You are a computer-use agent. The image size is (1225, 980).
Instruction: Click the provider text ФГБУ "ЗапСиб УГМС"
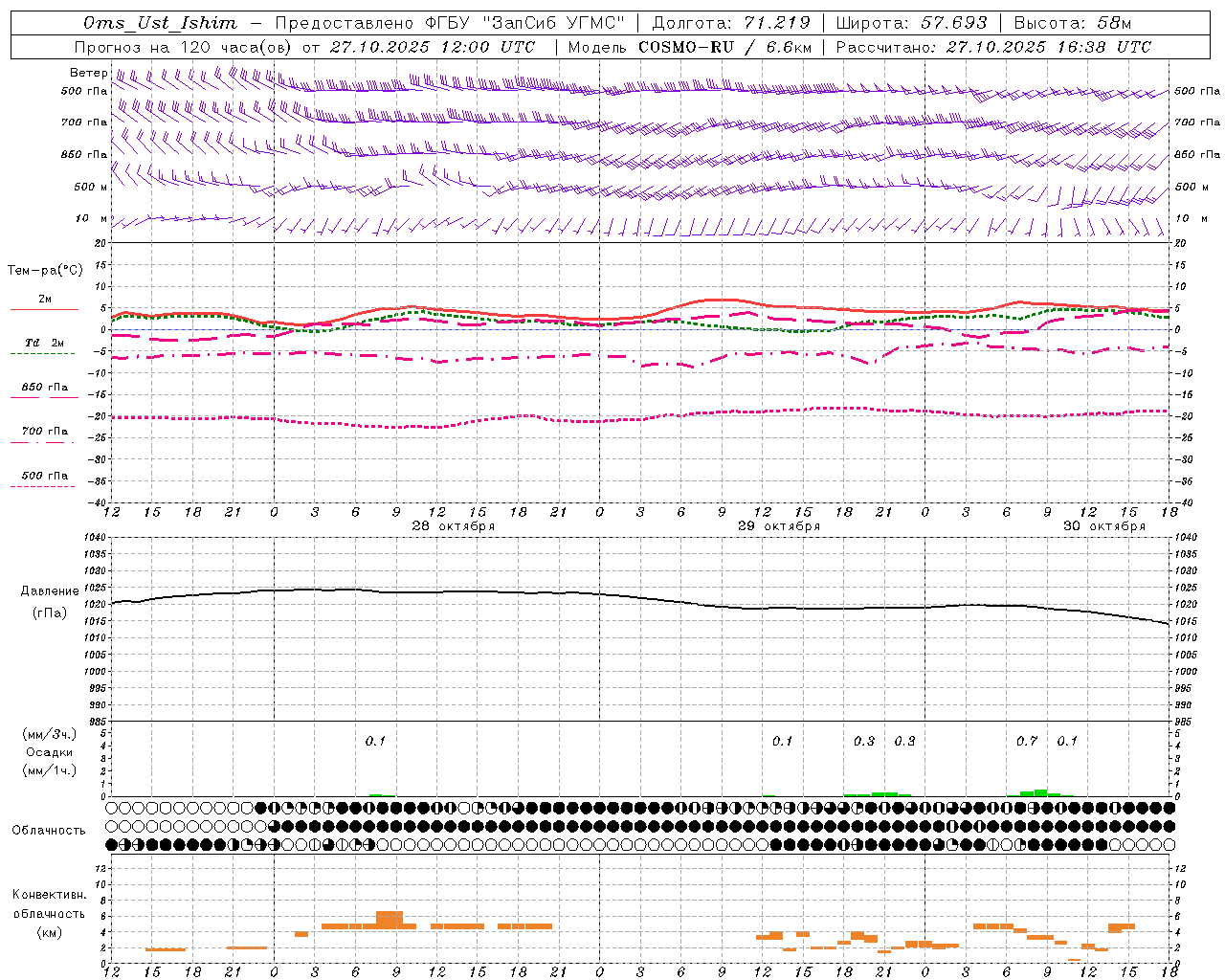click(x=523, y=23)
